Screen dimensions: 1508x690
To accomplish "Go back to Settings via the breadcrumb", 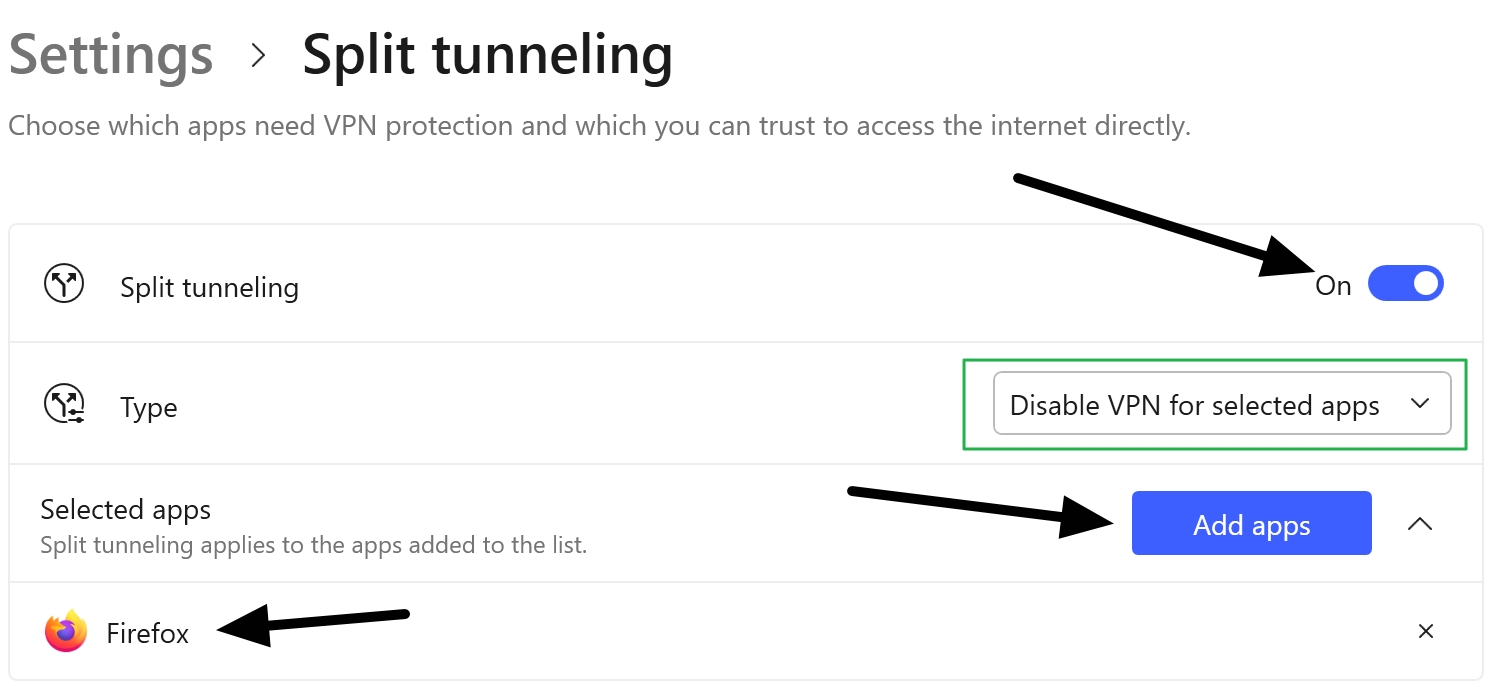I will pos(111,55).
